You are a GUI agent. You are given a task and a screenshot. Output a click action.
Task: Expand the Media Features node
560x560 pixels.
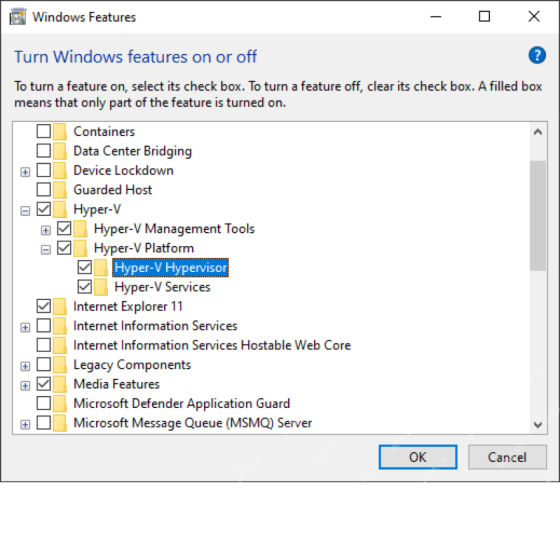coord(25,386)
